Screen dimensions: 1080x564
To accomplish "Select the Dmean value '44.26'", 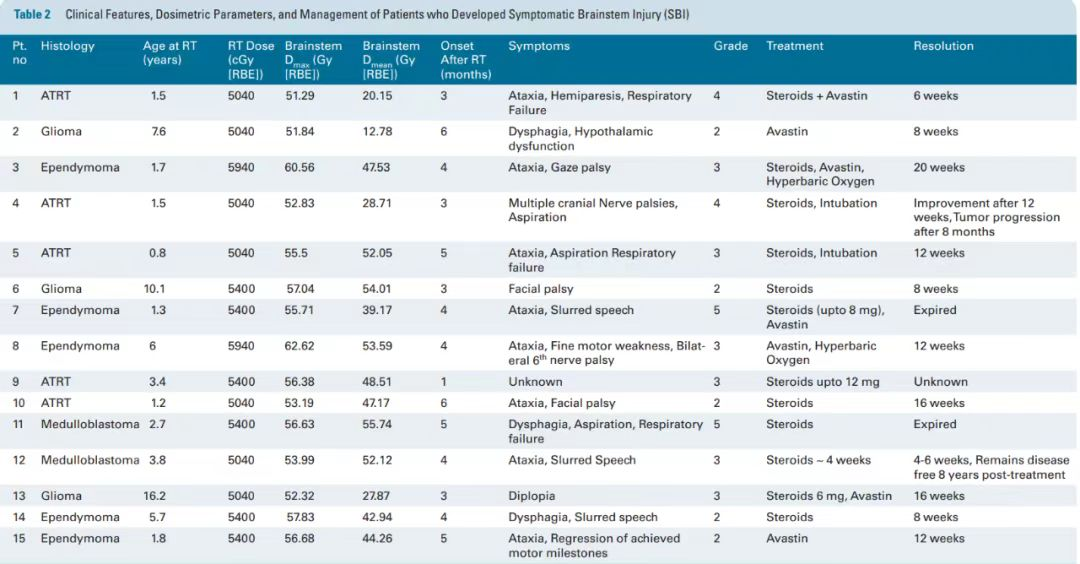I will pyautogui.click(x=377, y=539).
